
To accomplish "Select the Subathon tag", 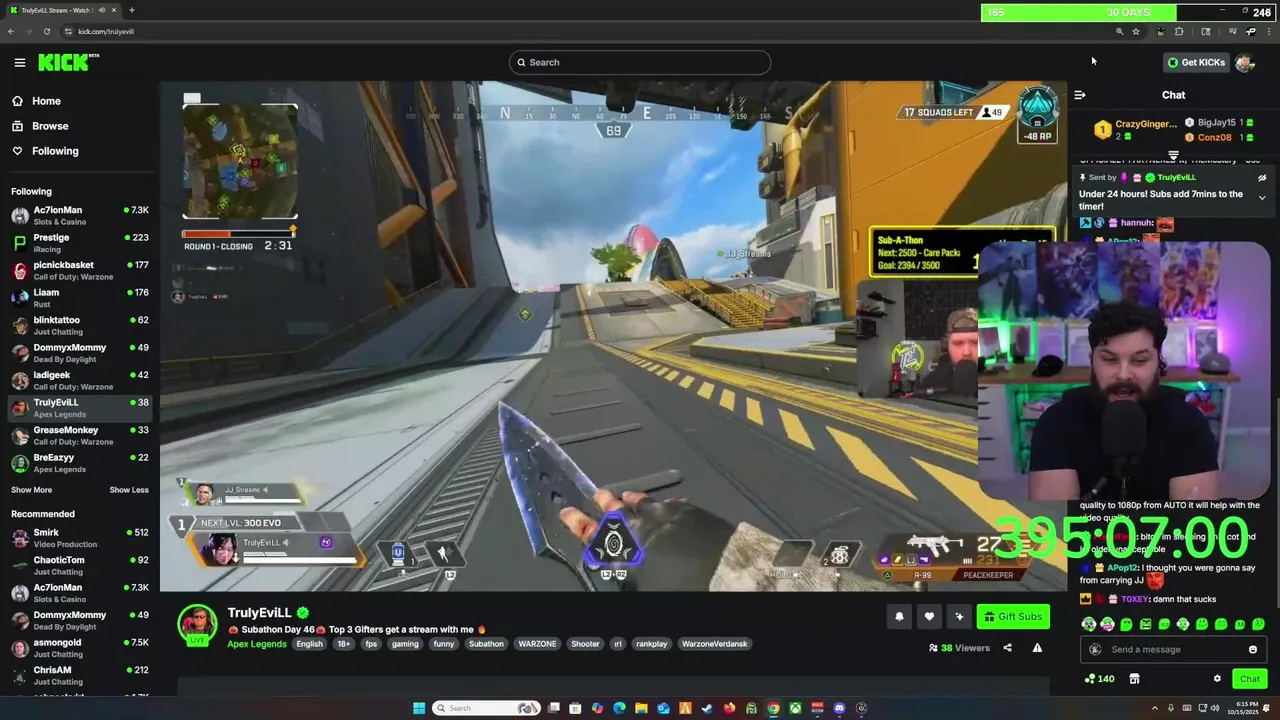I will click(x=487, y=644).
